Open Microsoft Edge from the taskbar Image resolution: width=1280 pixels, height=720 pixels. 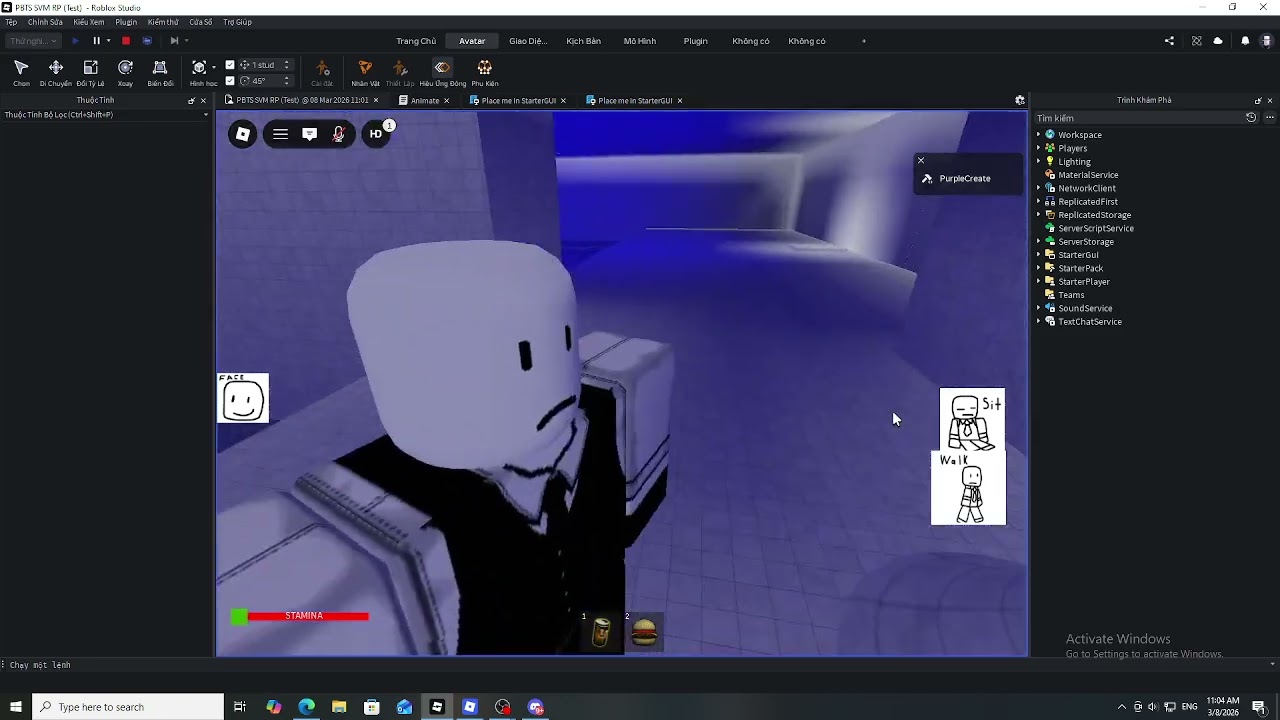click(x=306, y=707)
